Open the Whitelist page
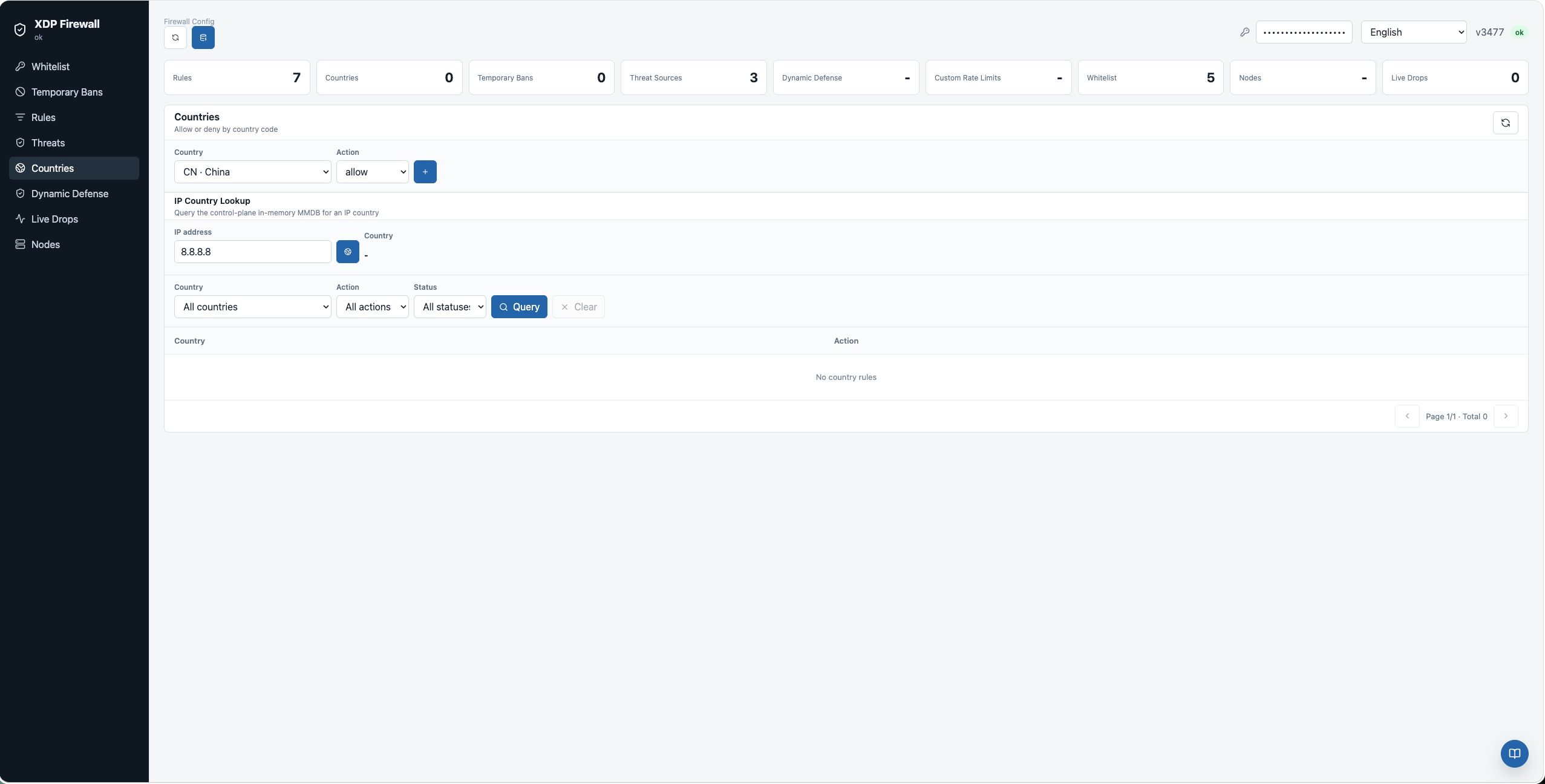Image resolution: width=1545 pixels, height=784 pixels. coord(74,67)
